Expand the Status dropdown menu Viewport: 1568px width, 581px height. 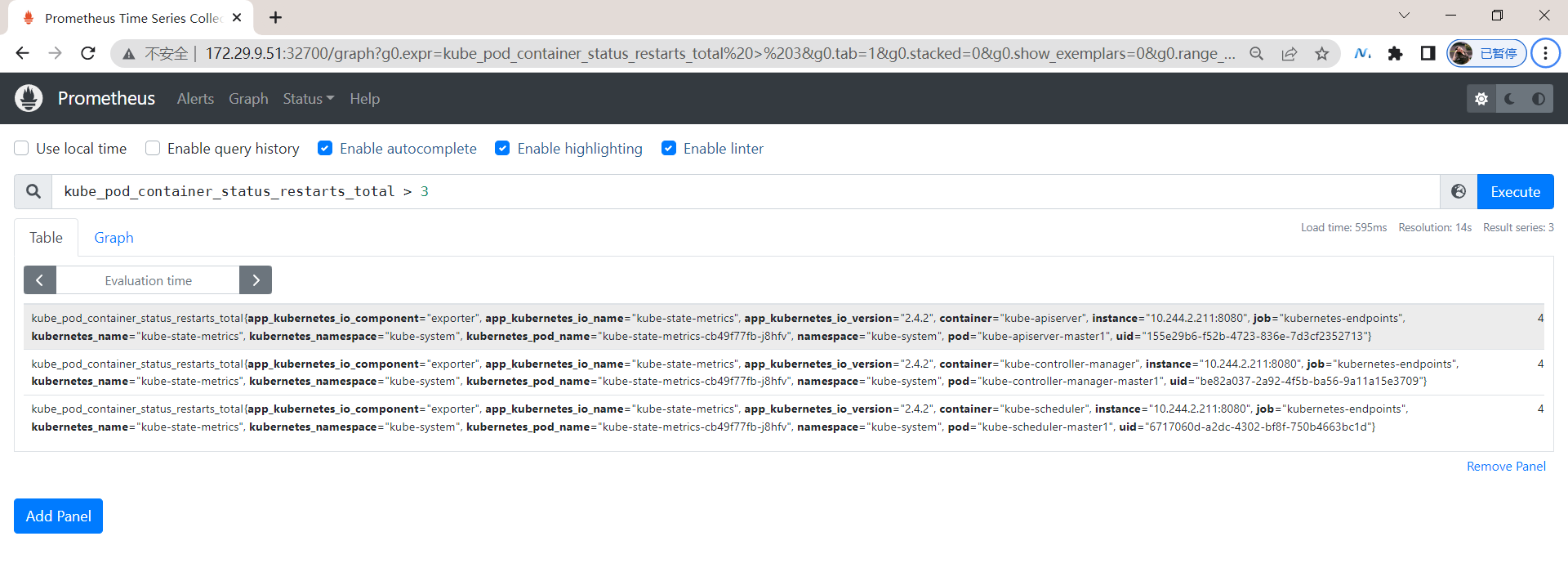(x=309, y=99)
